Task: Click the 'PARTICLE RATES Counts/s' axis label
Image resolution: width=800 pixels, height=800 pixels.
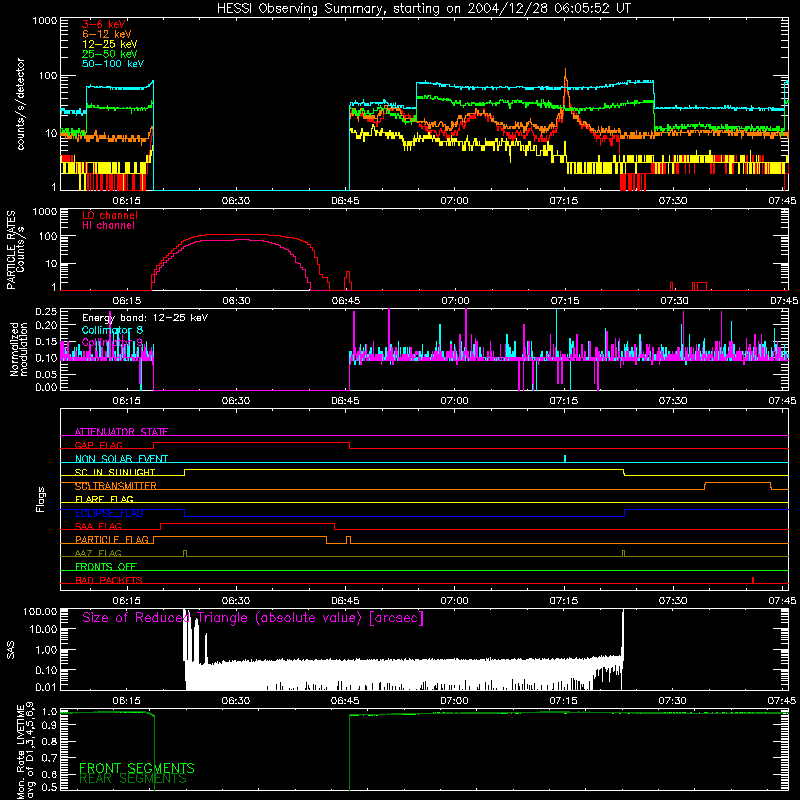Action: [x=16, y=250]
